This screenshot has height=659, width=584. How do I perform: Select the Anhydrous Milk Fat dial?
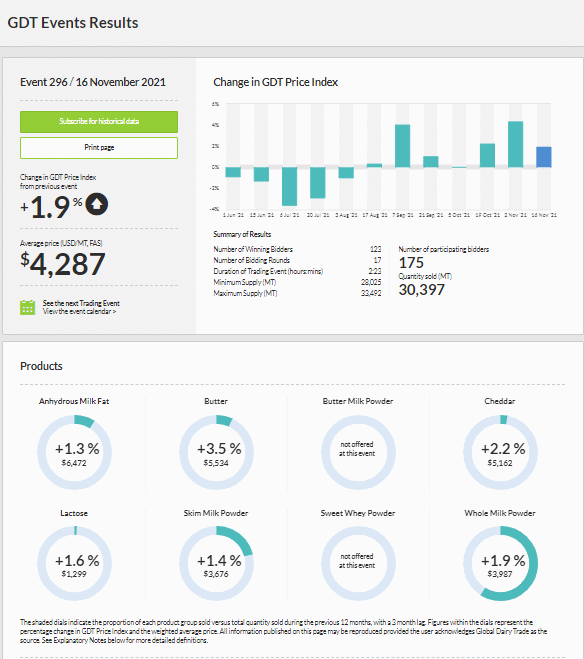[74, 452]
